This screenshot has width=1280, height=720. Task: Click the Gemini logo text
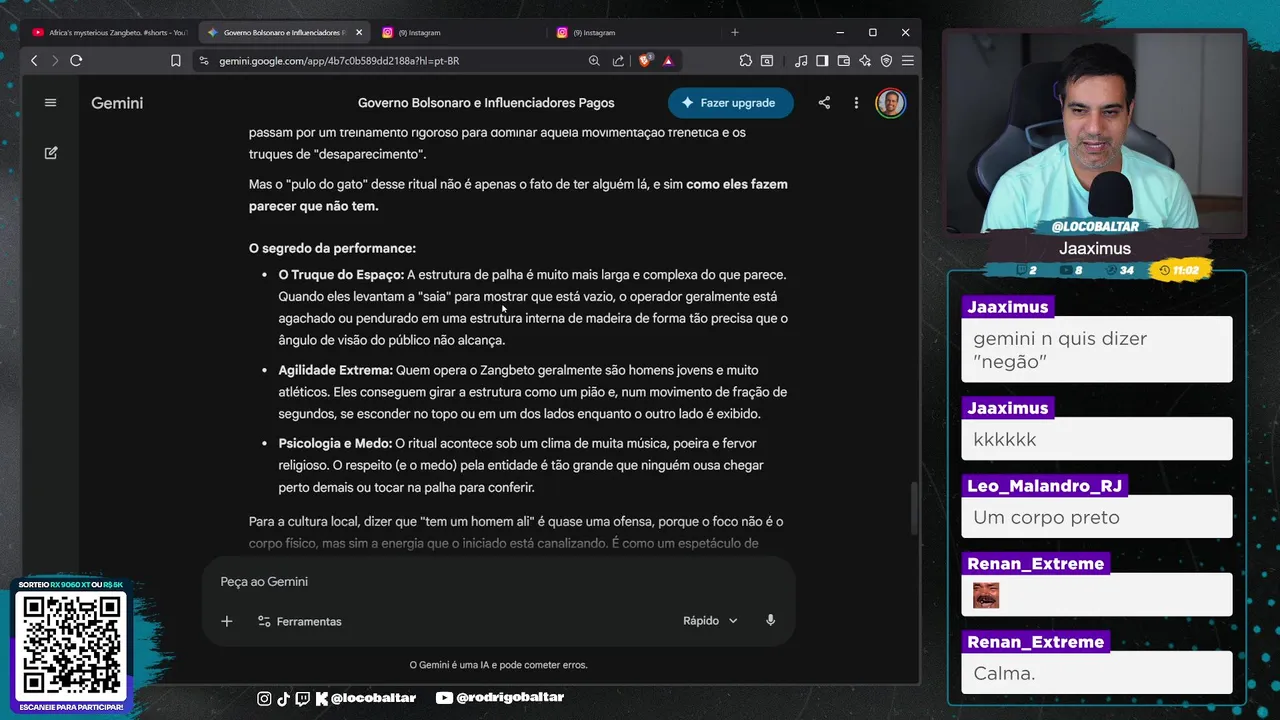pos(117,103)
